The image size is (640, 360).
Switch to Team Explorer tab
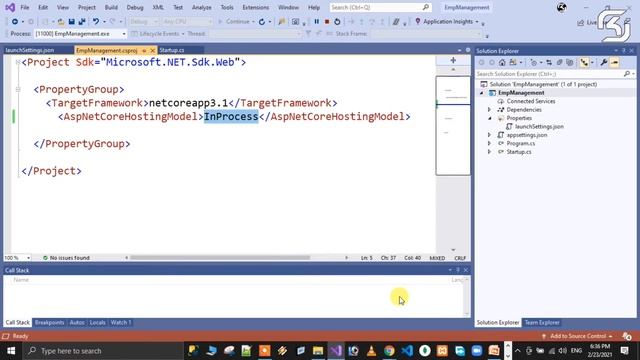[542, 322]
